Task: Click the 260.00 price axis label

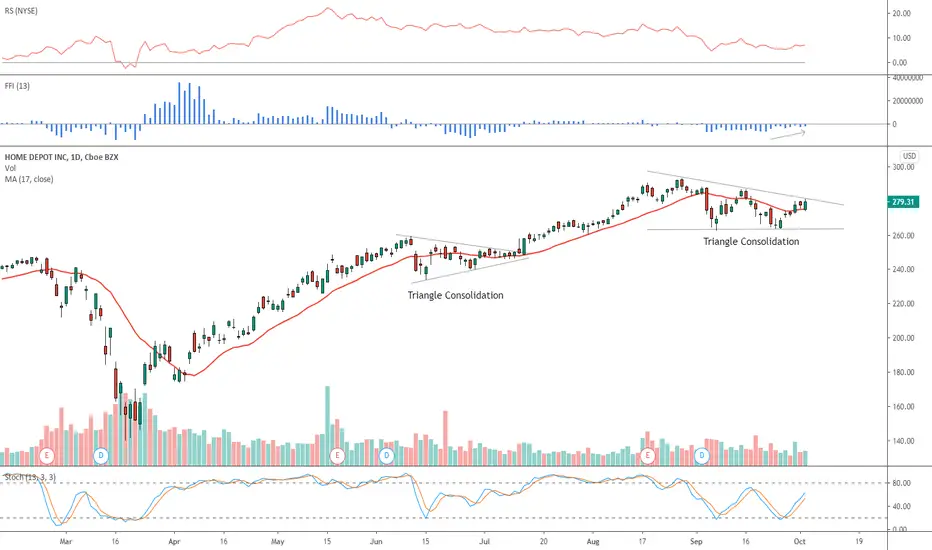Action: (x=903, y=235)
